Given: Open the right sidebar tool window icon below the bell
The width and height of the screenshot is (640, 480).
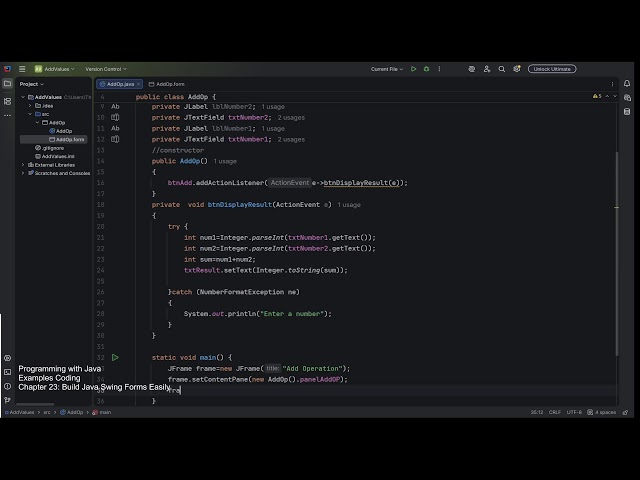Looking at the screenshot, I should point(627,98).
